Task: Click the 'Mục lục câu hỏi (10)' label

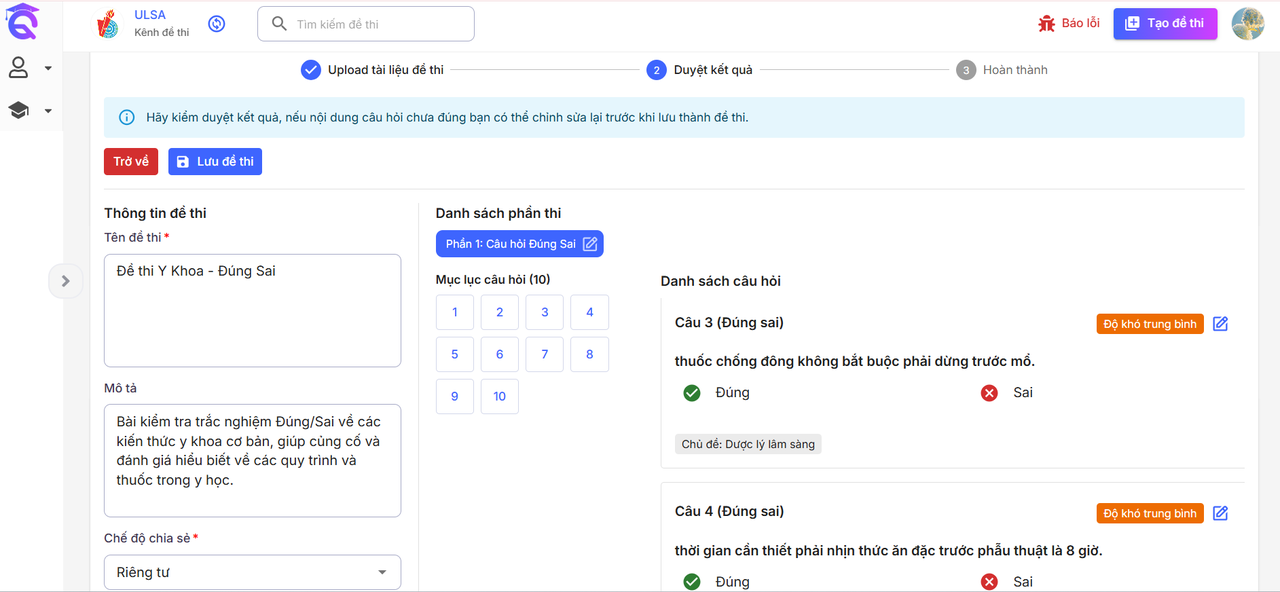Action: (x=493, y=279)
